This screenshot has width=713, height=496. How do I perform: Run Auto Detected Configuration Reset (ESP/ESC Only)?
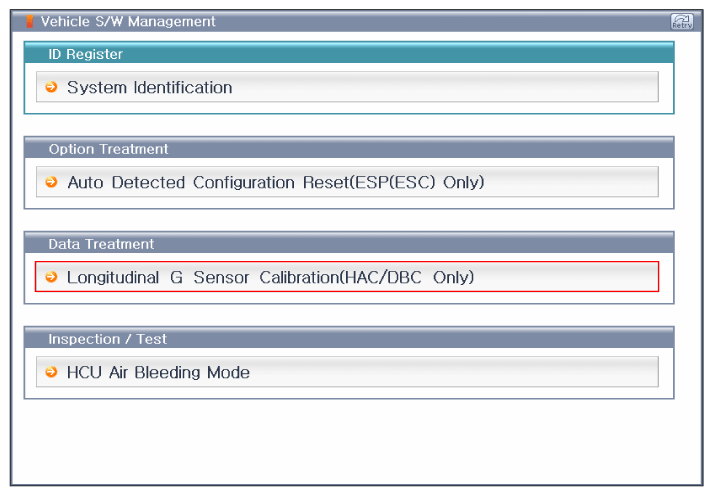tap(347, 182)
